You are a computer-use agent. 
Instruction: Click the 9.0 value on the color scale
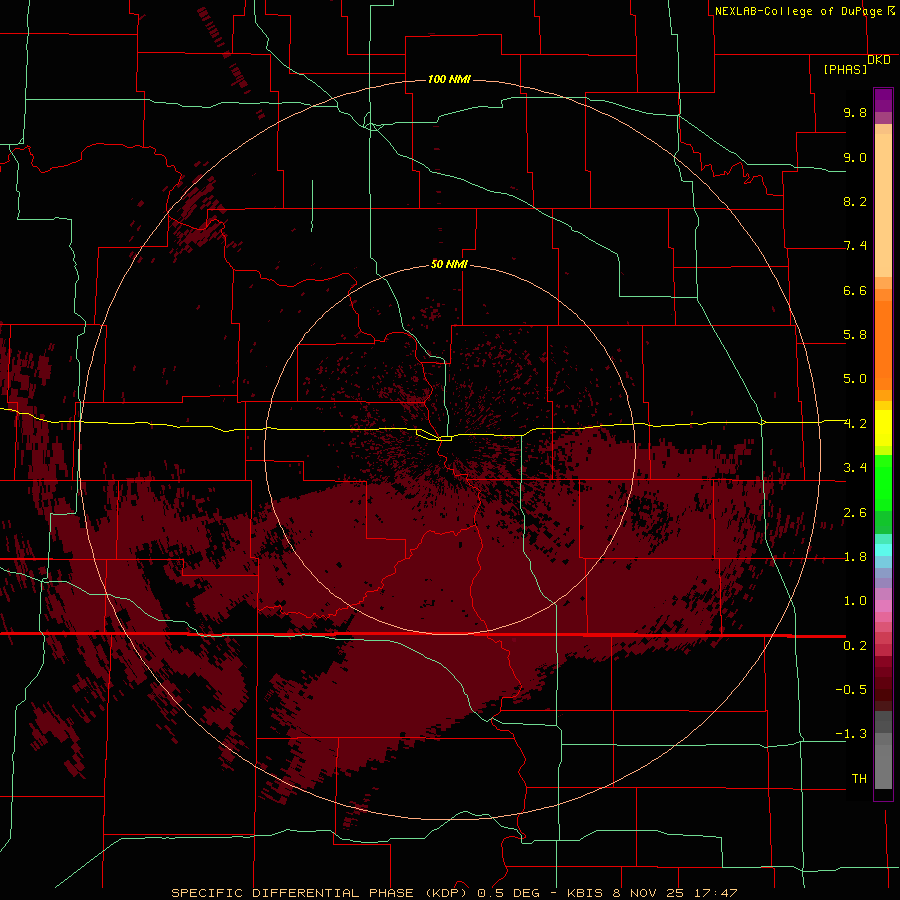tap(855, 157)
